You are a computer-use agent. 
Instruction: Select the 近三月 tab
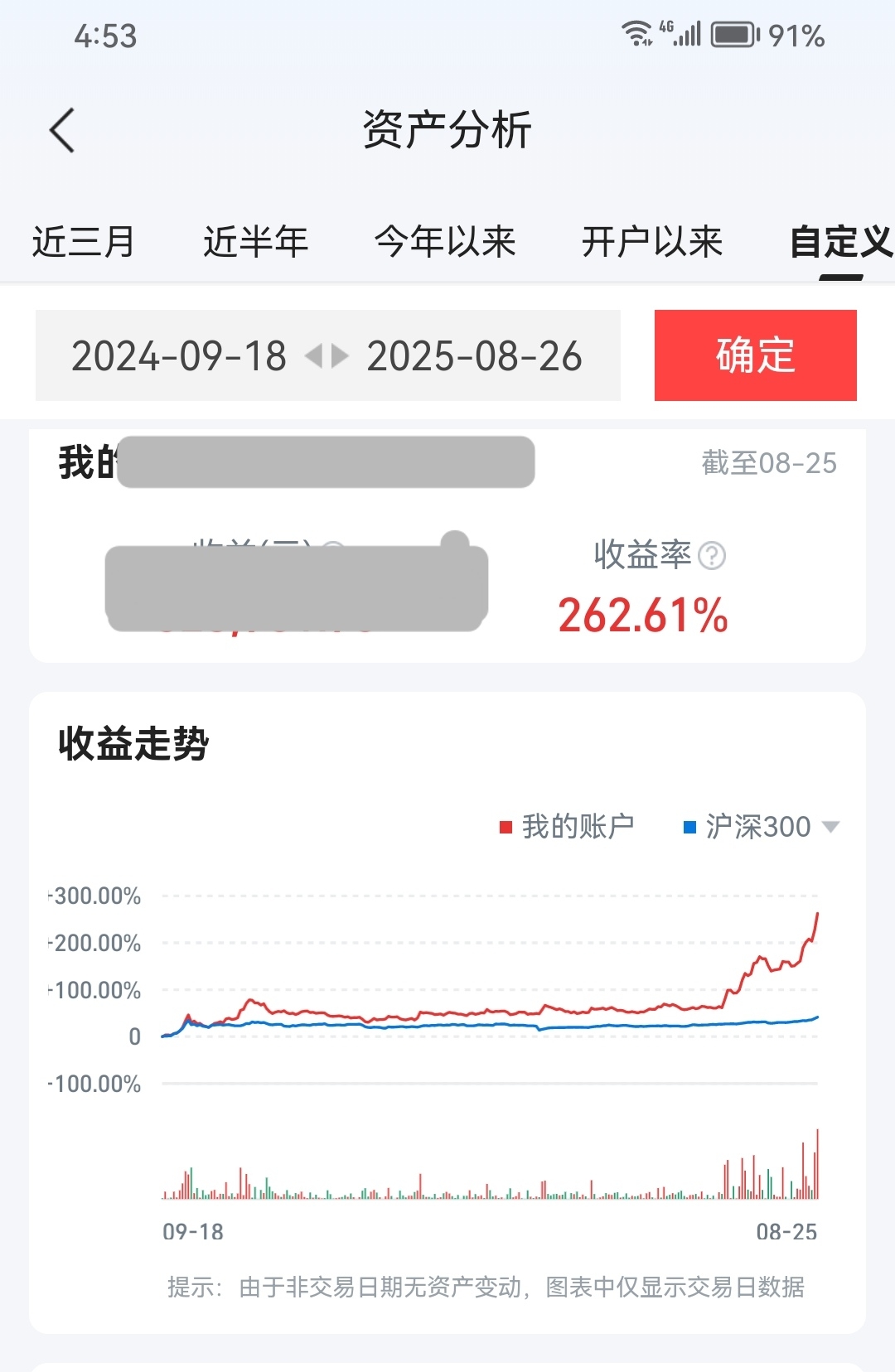pos(83,242)
